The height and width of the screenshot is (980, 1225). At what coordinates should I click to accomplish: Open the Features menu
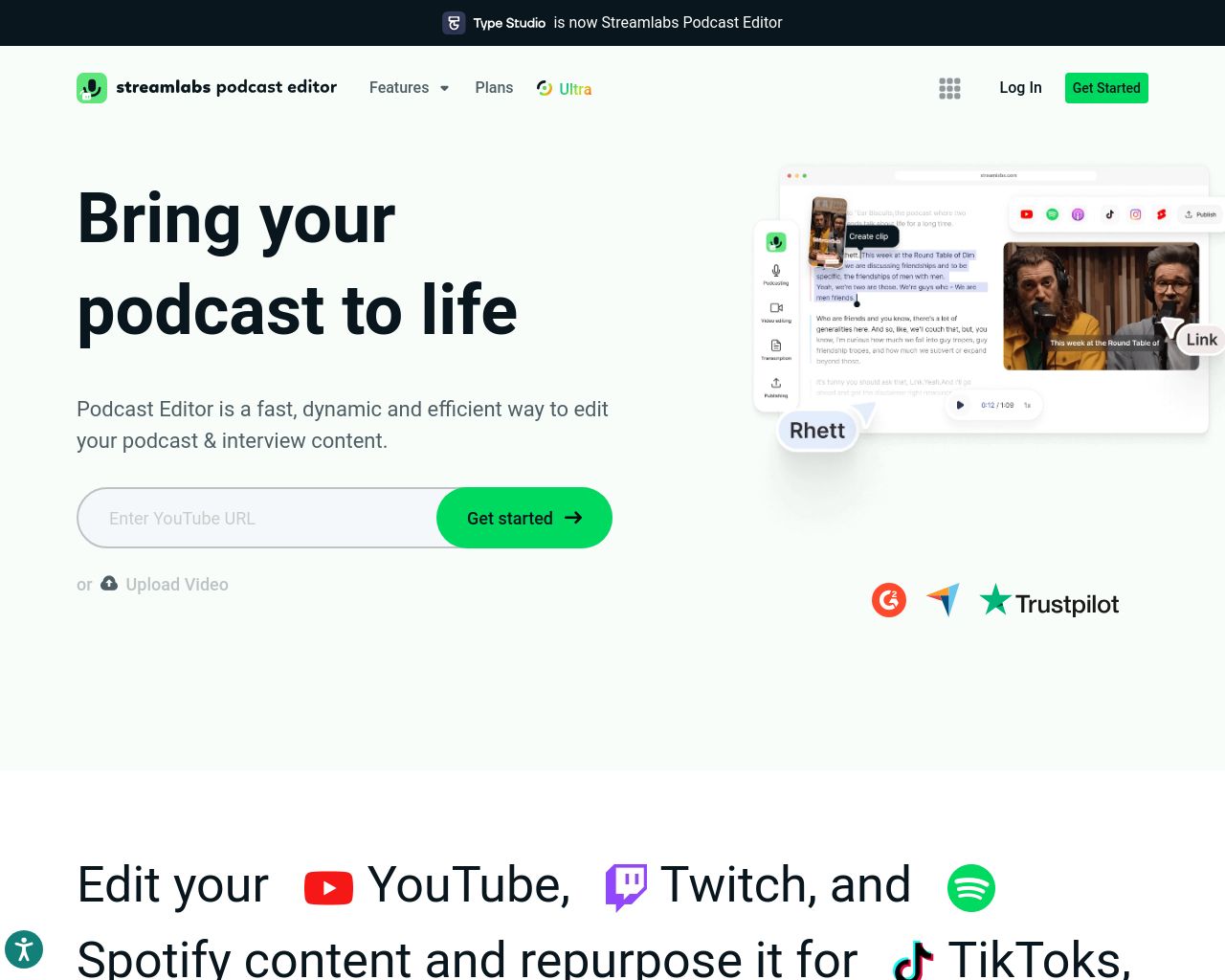tap(399, 88)
